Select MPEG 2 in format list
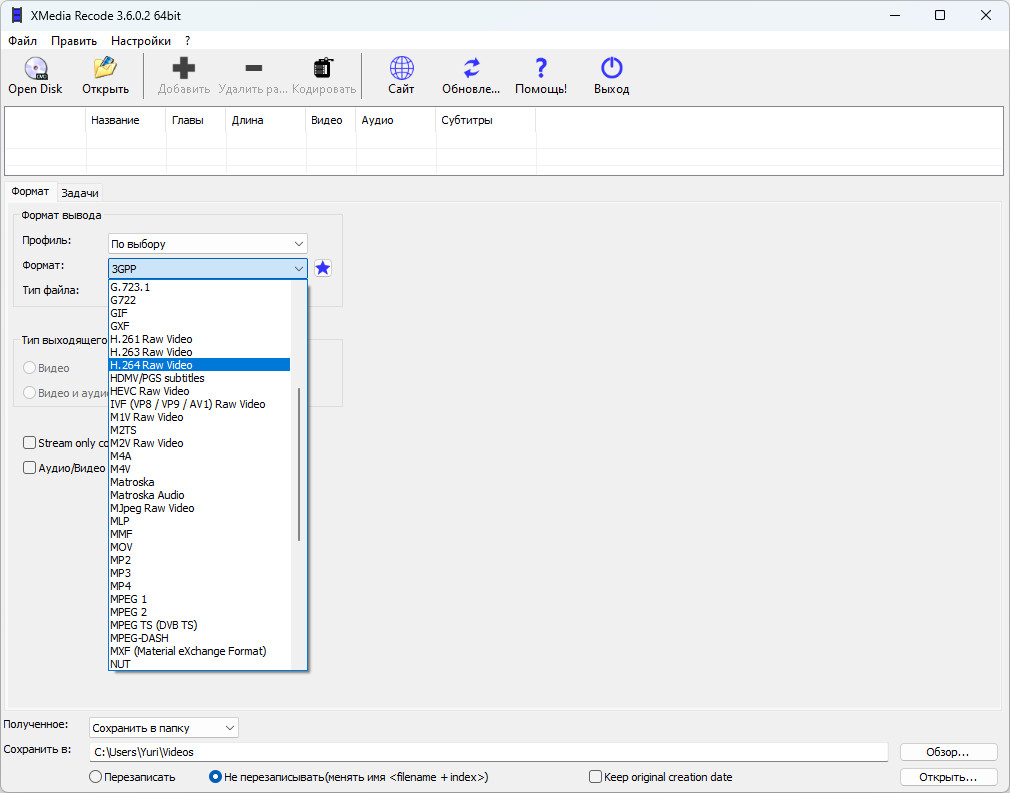Screen dimensions: 1010x793 point(200,612)
